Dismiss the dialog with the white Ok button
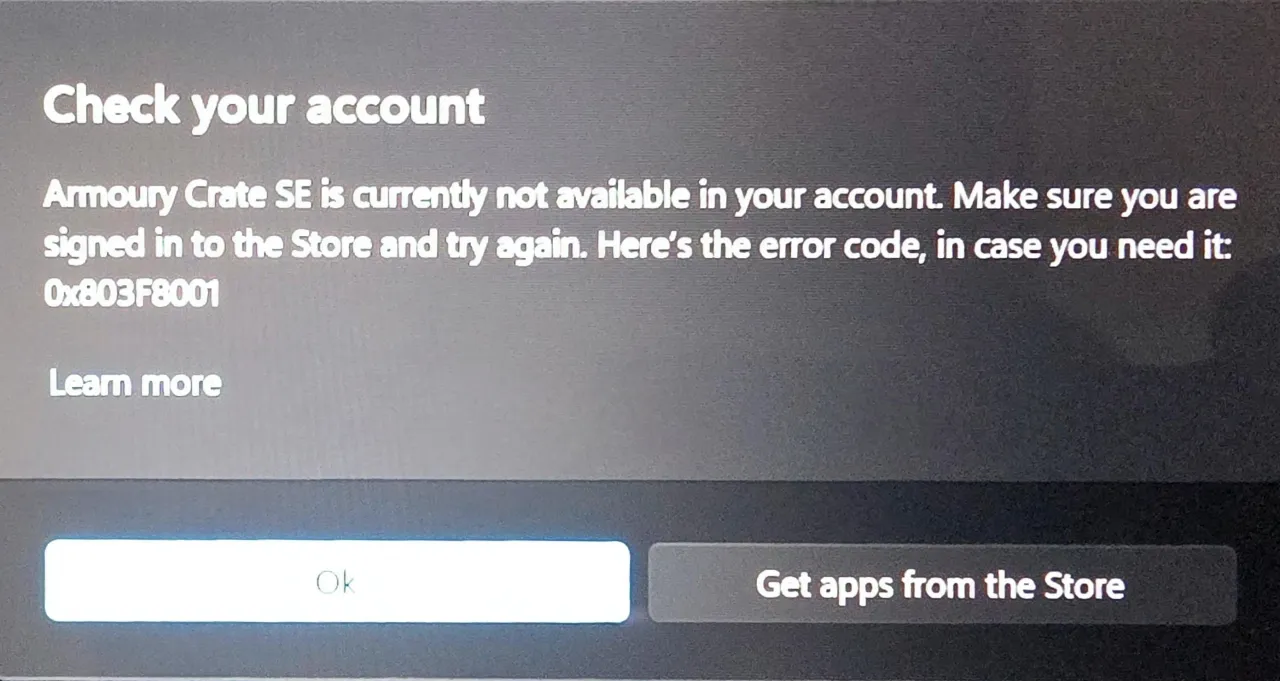This screenshot has width=1280, height=681. [x=337, y=582]
